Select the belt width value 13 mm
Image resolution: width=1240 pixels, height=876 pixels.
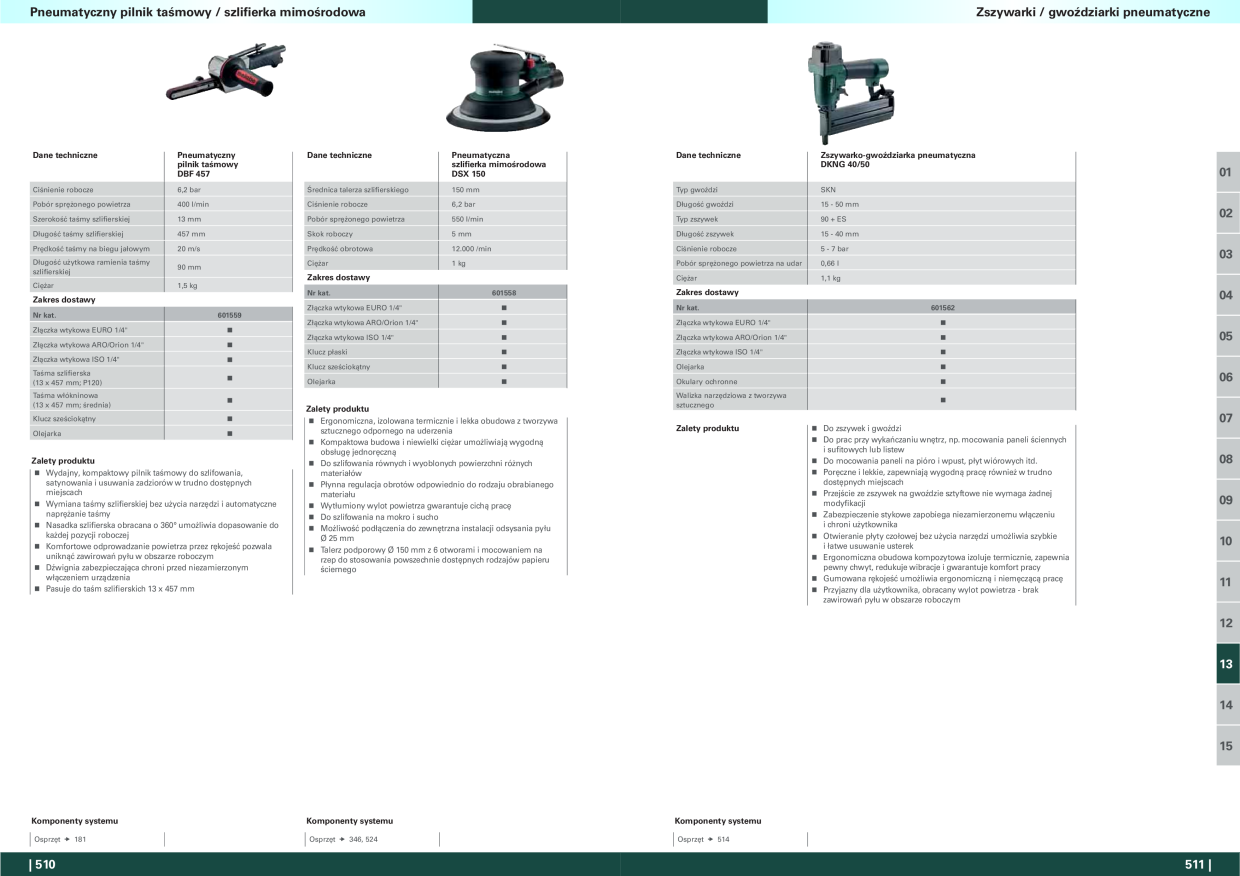click(x=189, y=219)
